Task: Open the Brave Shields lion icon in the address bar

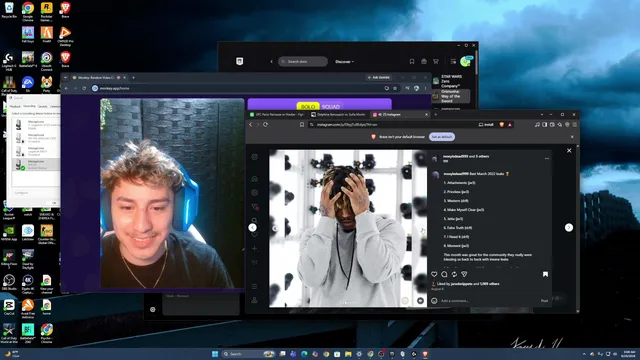Action: pyautogui.click(x=502, y=124)
